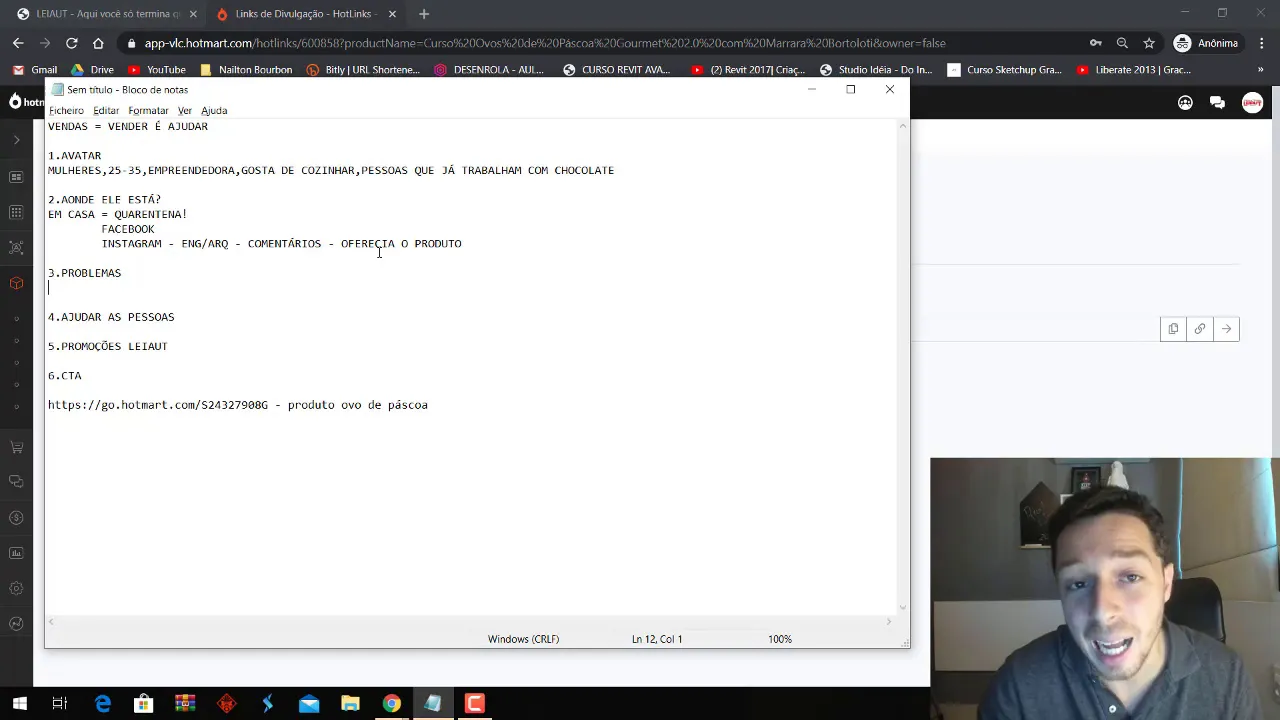The height and width of the screenshot is (720, 1280).
Task: Open the CURSO REVIT AVA bookmark
Action: pyautogui.click(x=616, y=70)
